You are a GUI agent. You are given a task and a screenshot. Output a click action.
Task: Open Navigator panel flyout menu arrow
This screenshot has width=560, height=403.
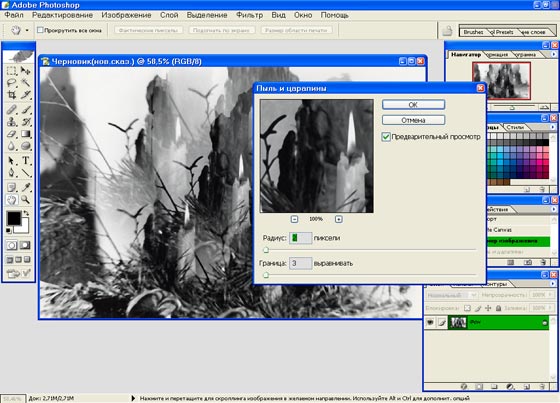point(553,54)
